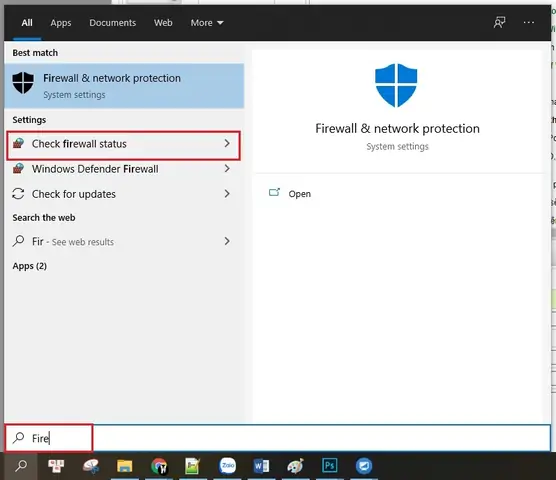Open the feedback icon in search header

[x=499, y=23]
